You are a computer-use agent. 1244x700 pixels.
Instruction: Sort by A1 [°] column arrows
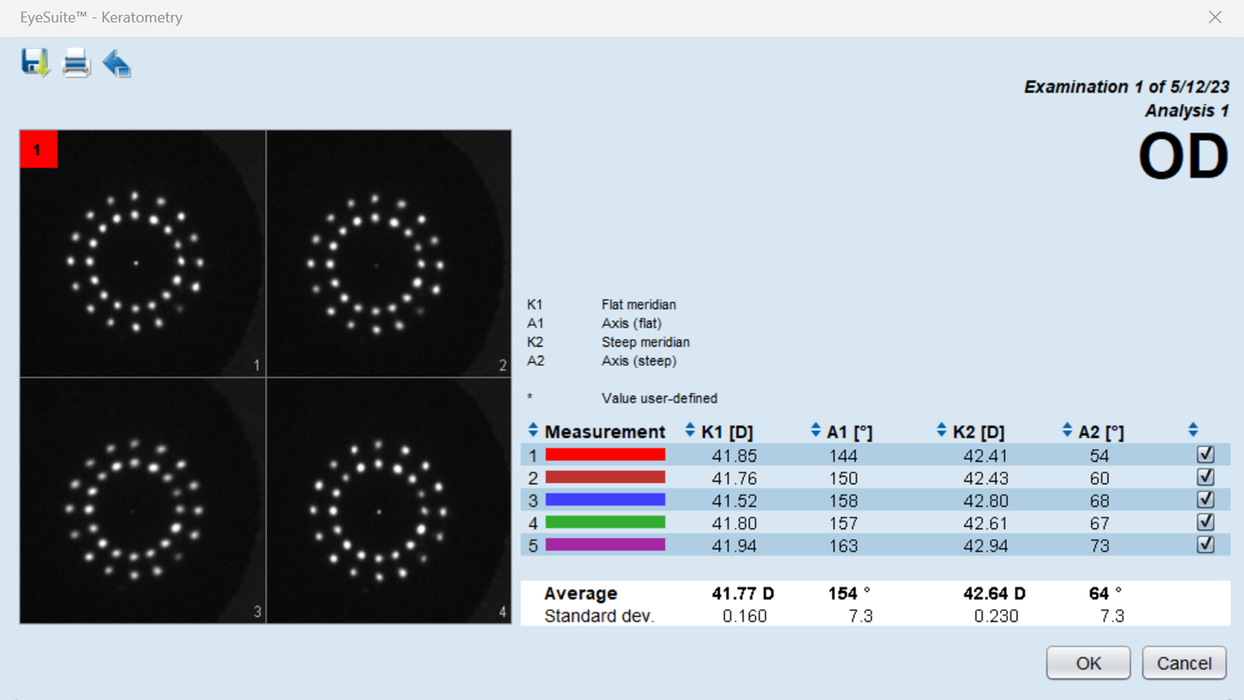[x=816, y=430]
